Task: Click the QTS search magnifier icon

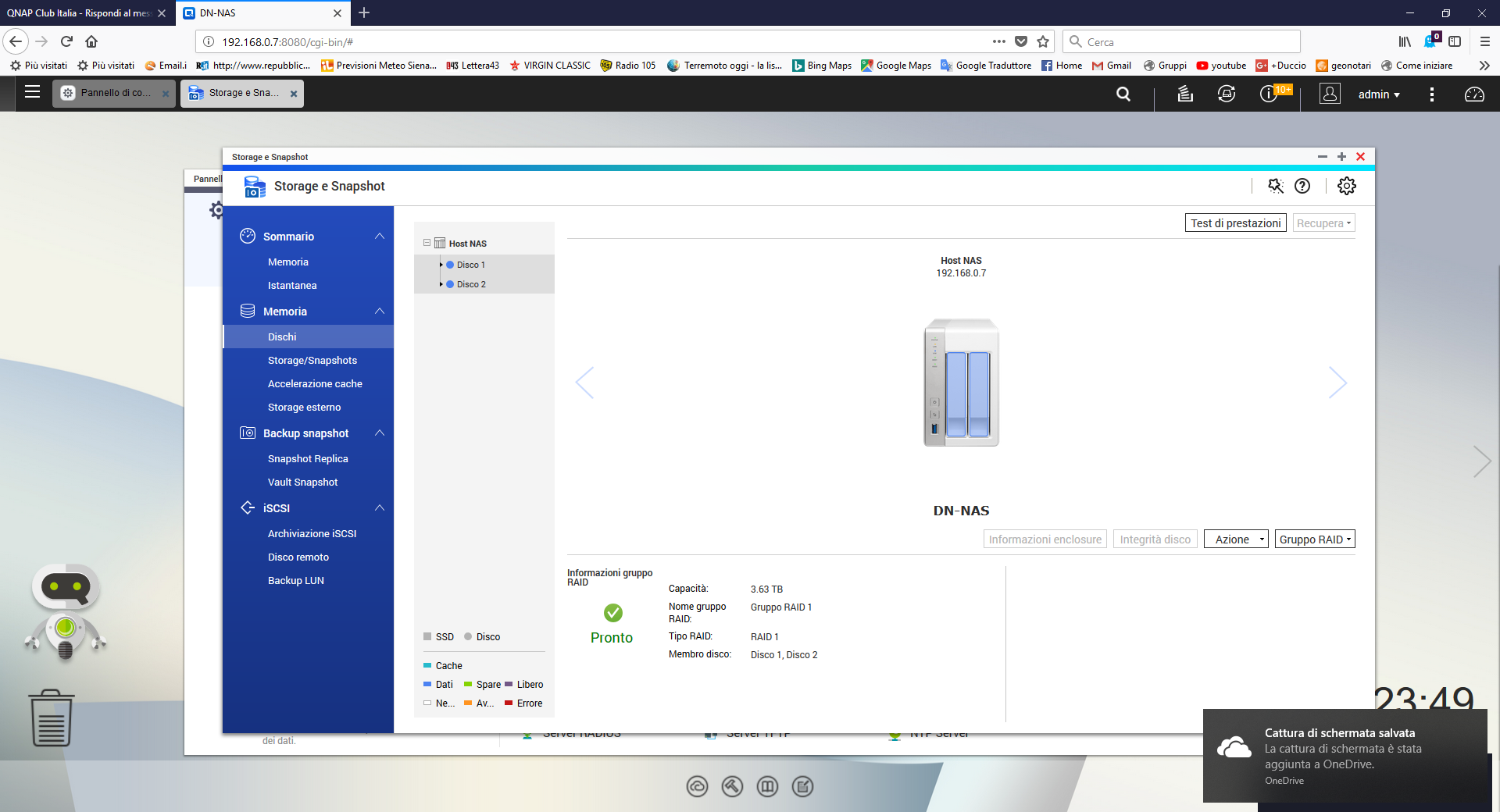Action: click(1123, 94)
